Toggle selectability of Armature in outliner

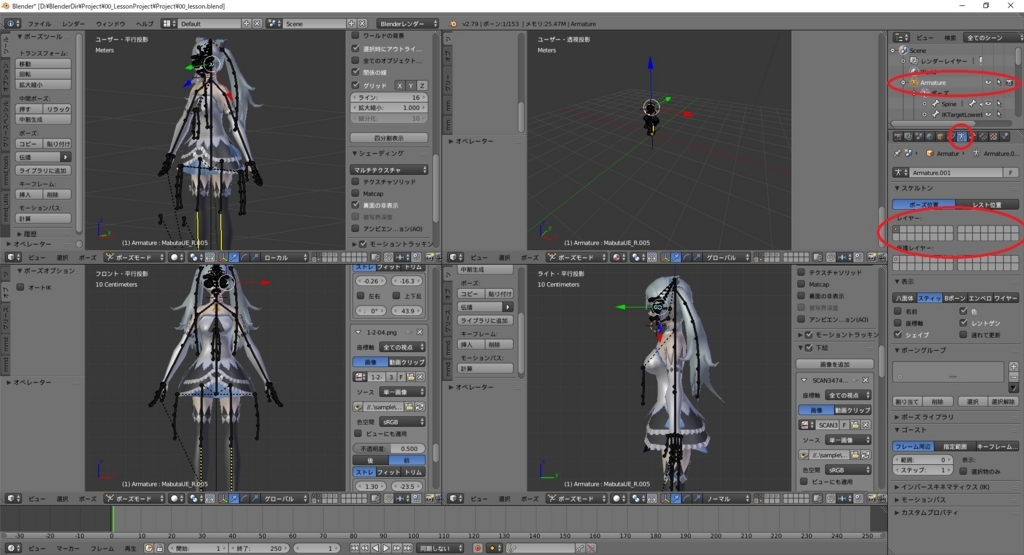tap(999, 82)
